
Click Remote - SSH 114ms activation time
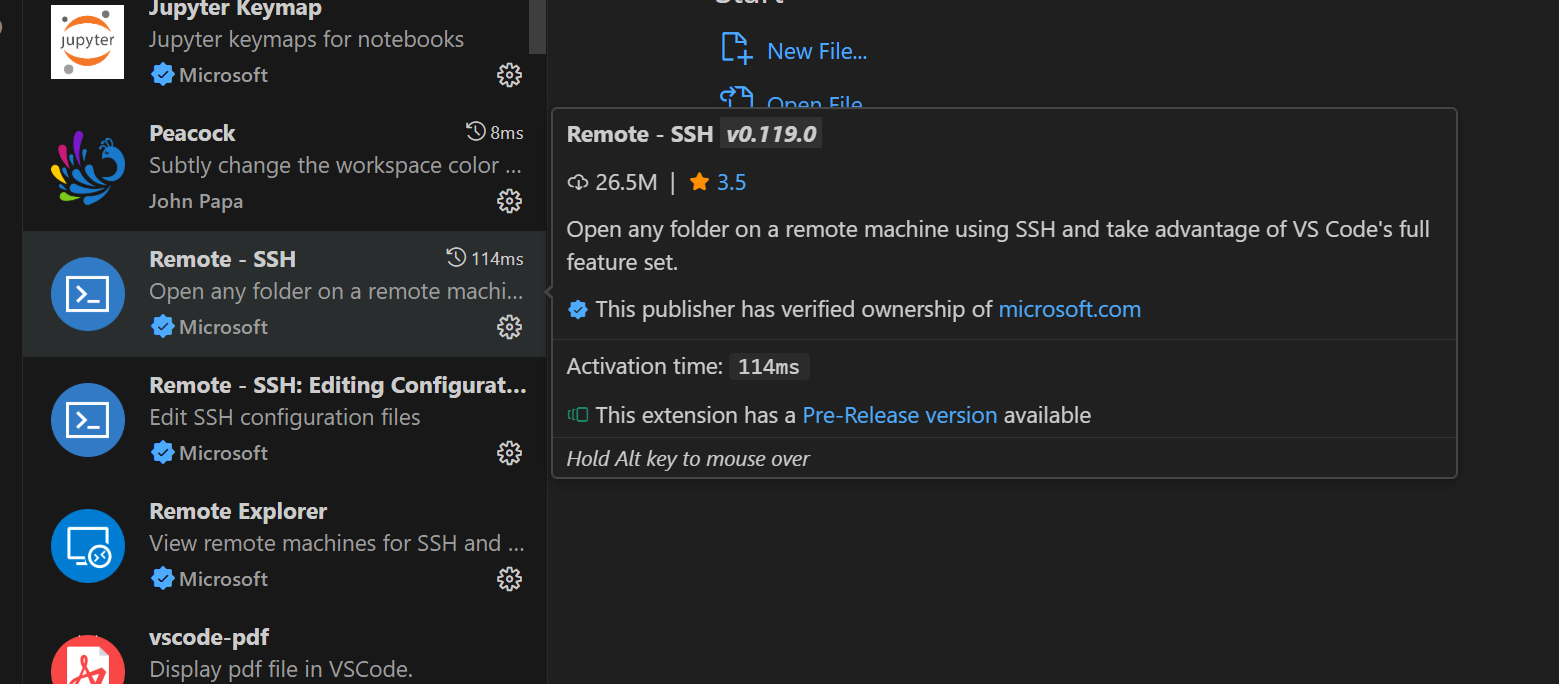485,259
